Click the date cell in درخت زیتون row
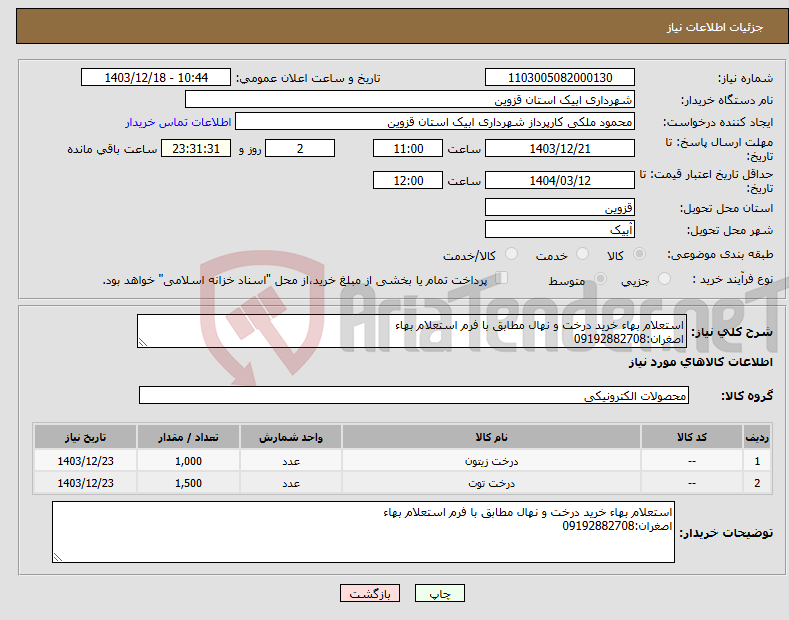Screen dimensions: 789x620 (x=86, y=461)
